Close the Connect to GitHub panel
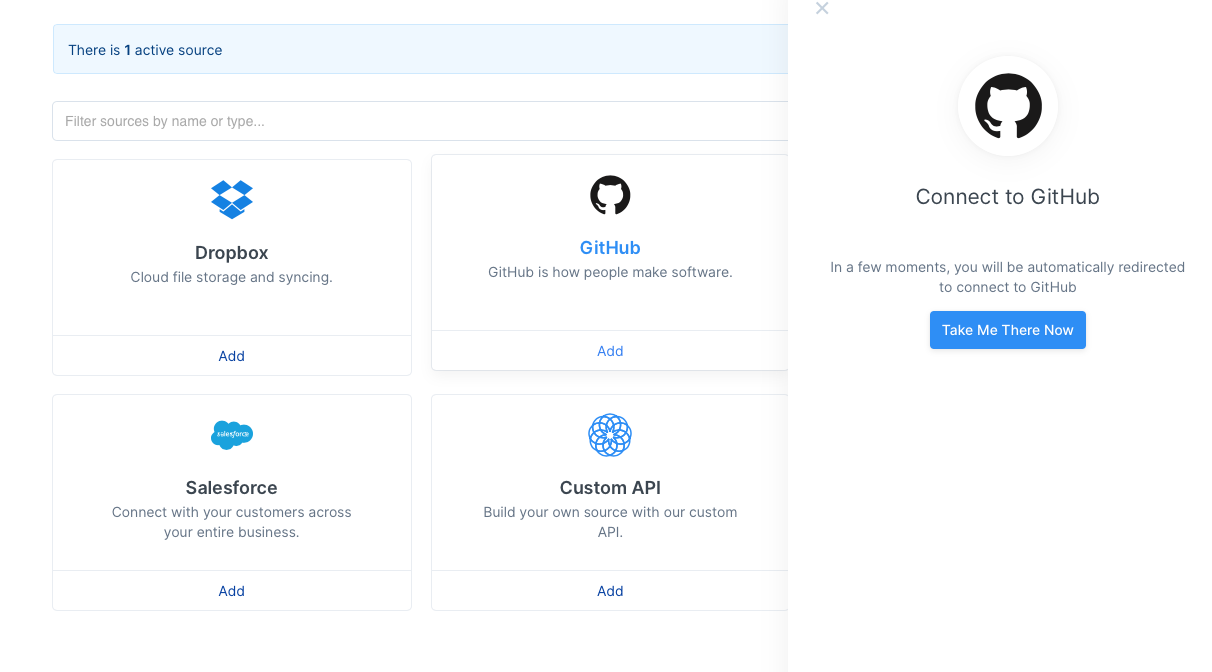Image resolution: width=1212 pixels, height=672 pixels. [822, 9]
